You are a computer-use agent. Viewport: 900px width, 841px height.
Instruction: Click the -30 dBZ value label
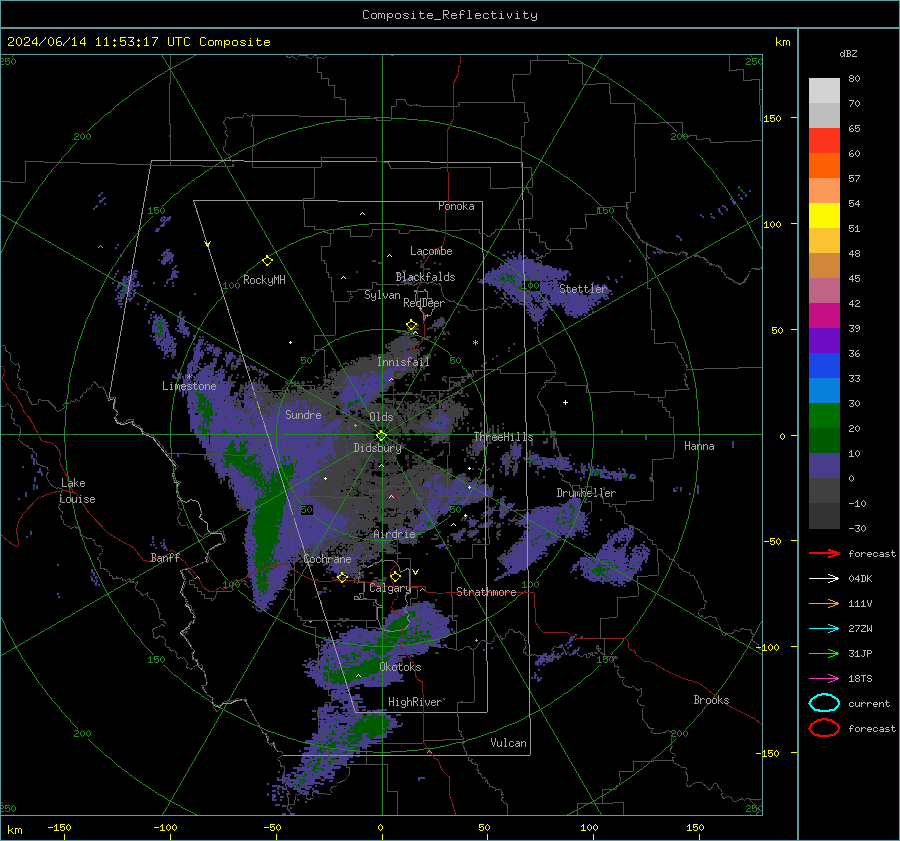point(857,528)
